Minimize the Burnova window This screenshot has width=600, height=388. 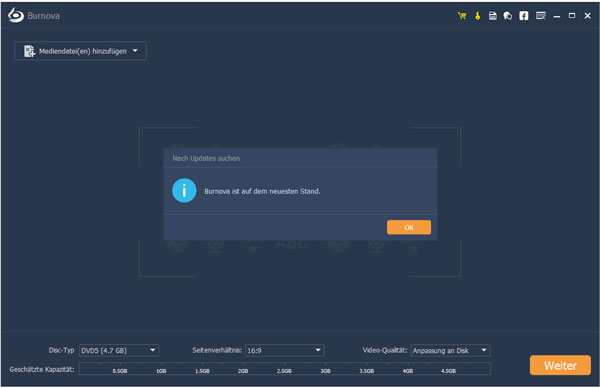pyautogui.click(x=557, y=16)
